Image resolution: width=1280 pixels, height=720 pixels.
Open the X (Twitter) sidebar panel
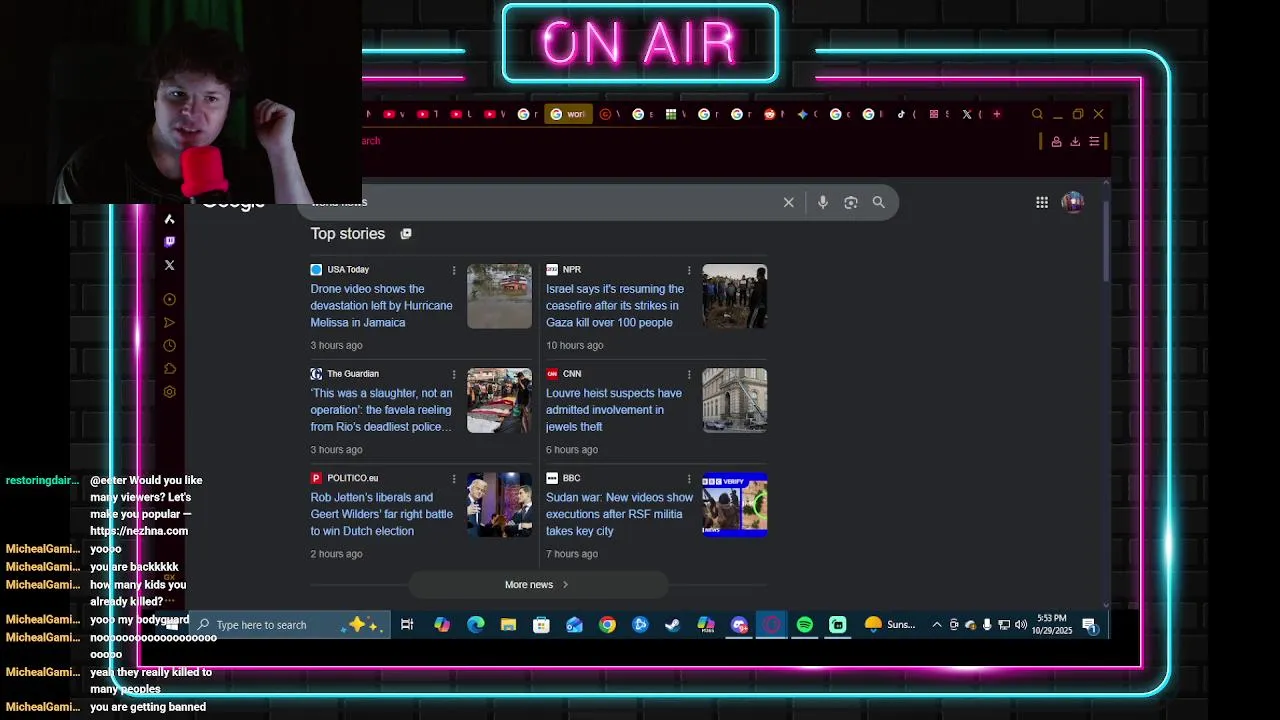pyautogui.click(x=169, y=265)
